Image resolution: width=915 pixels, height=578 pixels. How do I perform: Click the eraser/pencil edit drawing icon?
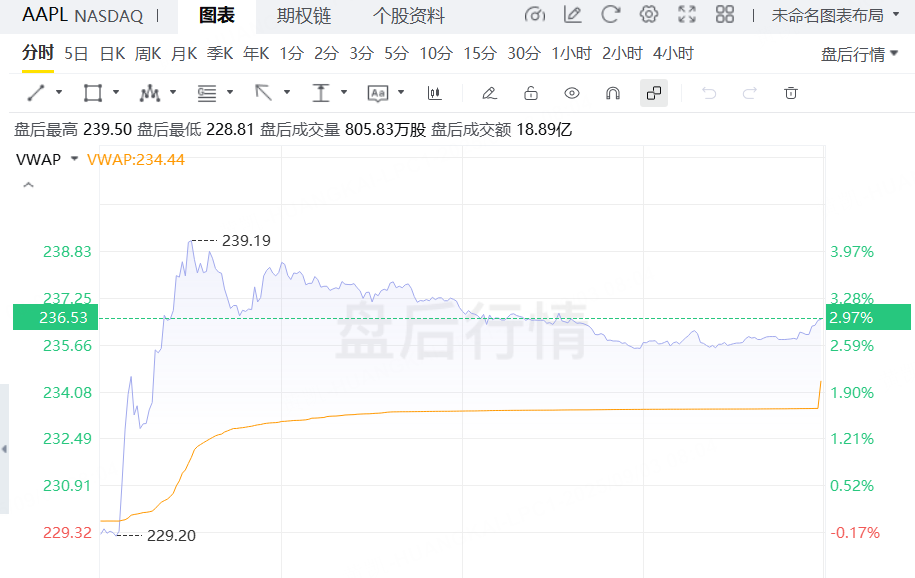click(x=489, y=93)
